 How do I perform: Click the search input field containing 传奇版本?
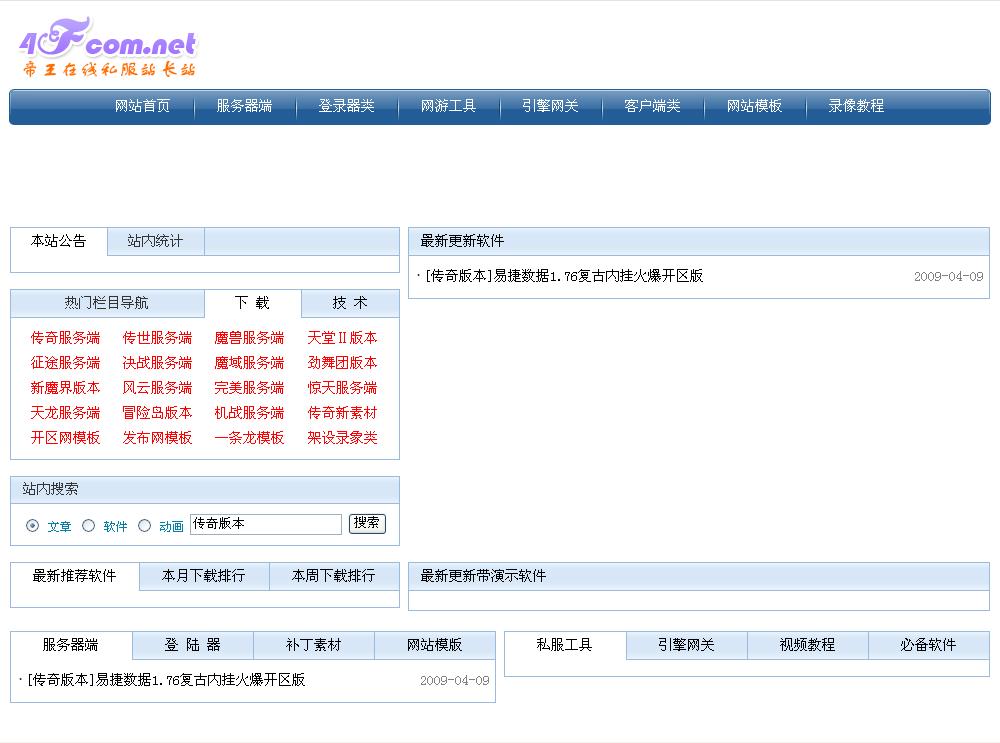265,524
